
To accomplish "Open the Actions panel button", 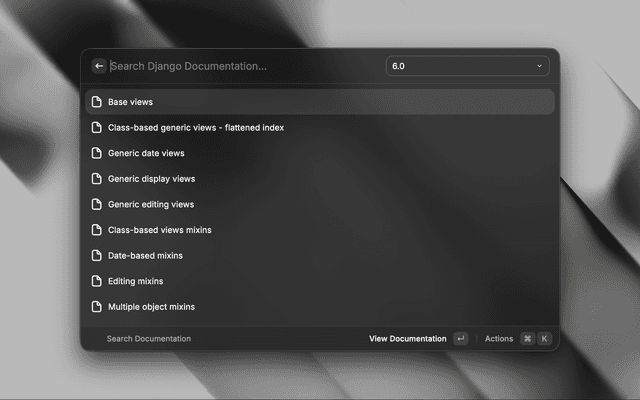I will tap(499, 339).
